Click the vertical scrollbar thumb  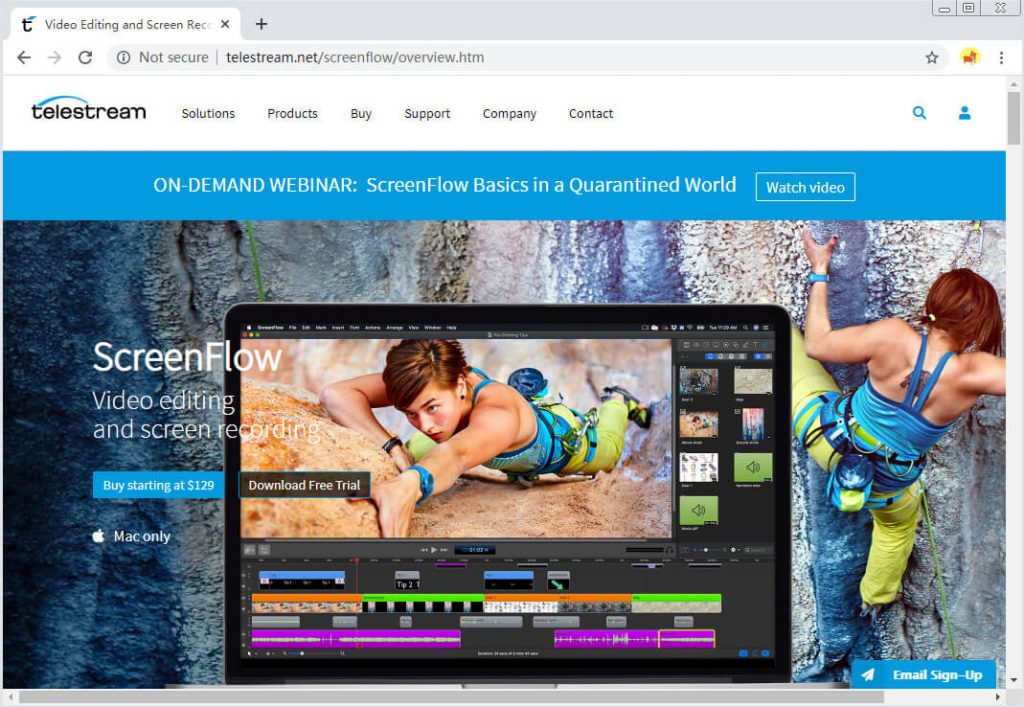tap(1014, 118)
